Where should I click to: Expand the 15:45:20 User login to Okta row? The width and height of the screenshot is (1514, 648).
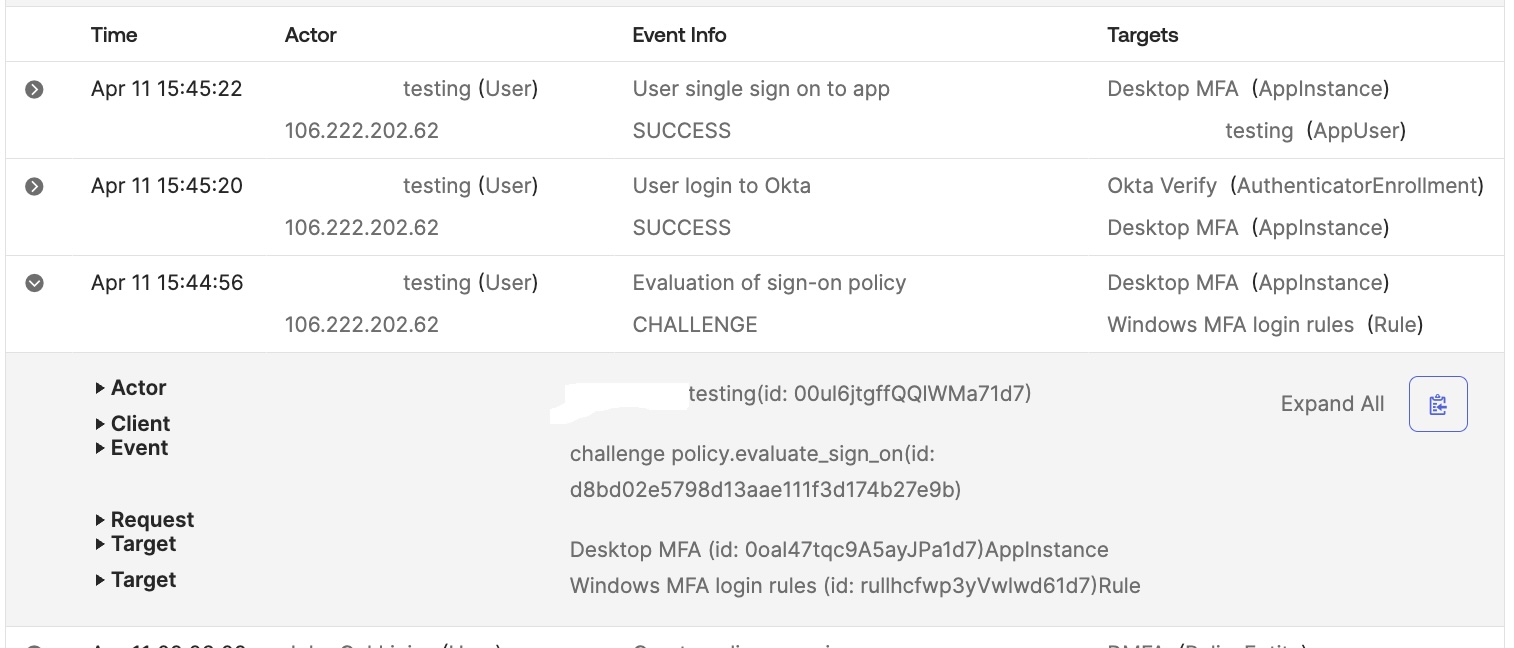tap(34, 187)
